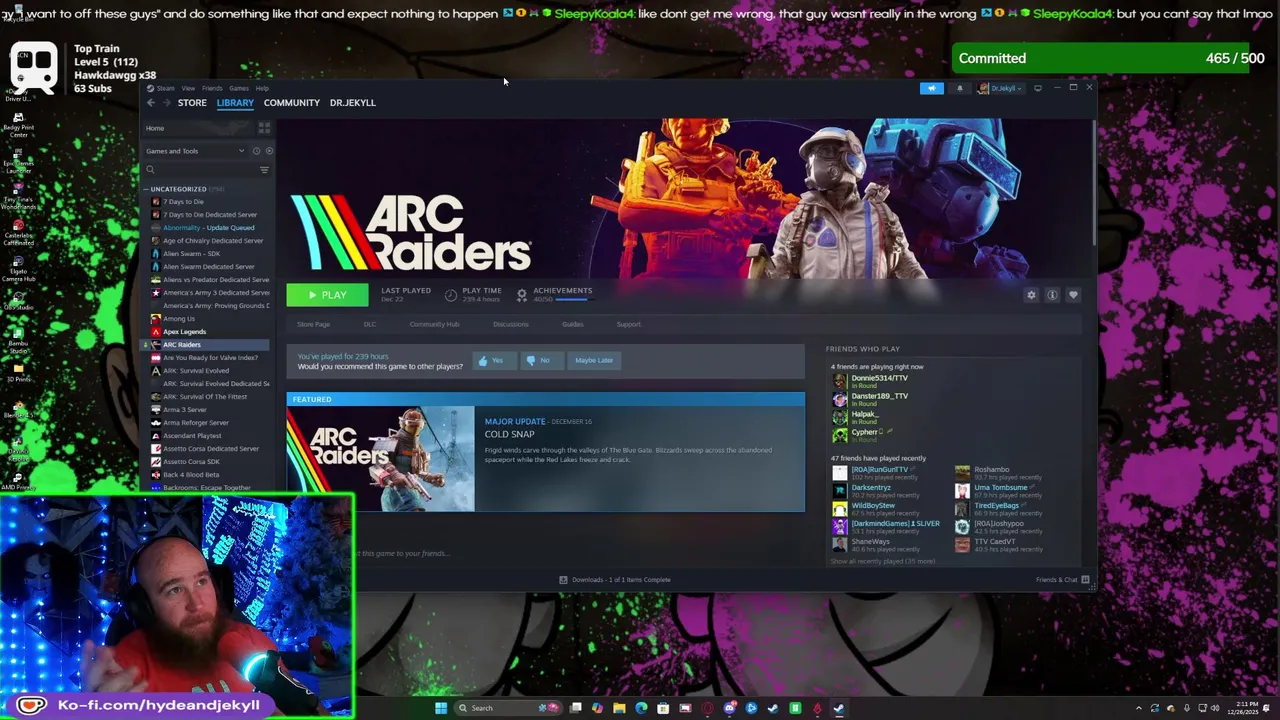Open the Support link
This screenshot has width=1280, height=720.
point(629,324)
